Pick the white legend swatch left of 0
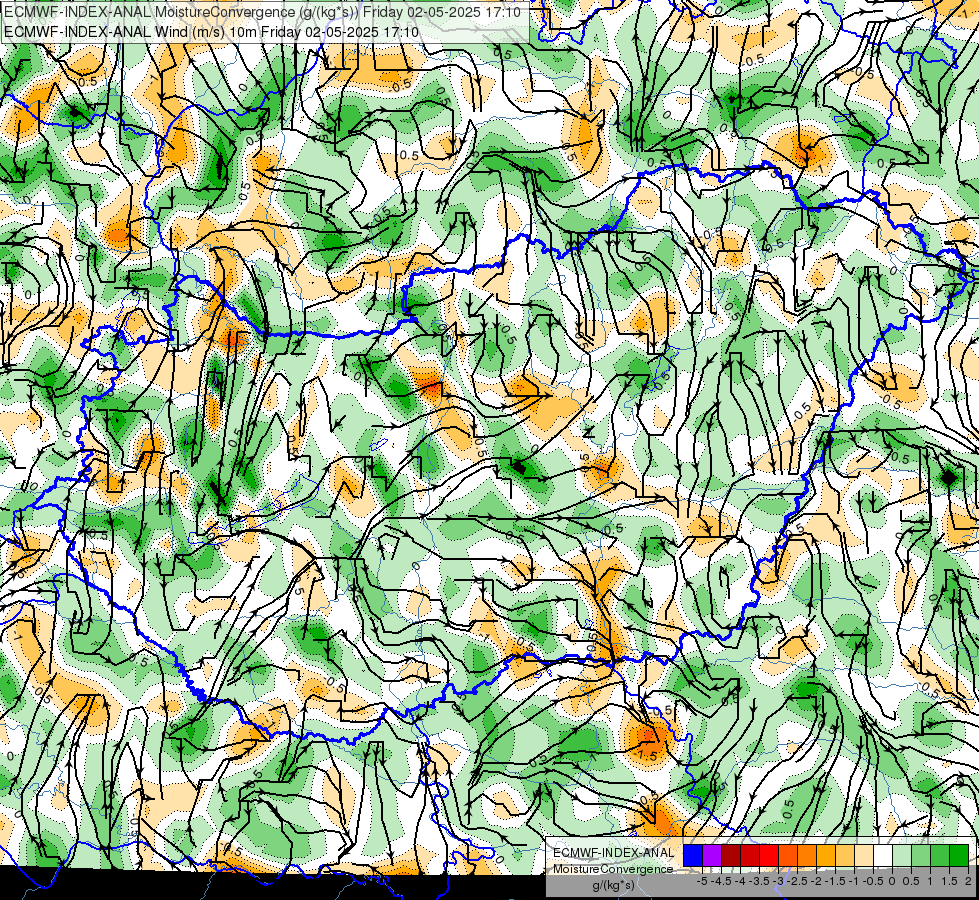The height and width of the screenshot is (900, 979). tap(883, 855)
